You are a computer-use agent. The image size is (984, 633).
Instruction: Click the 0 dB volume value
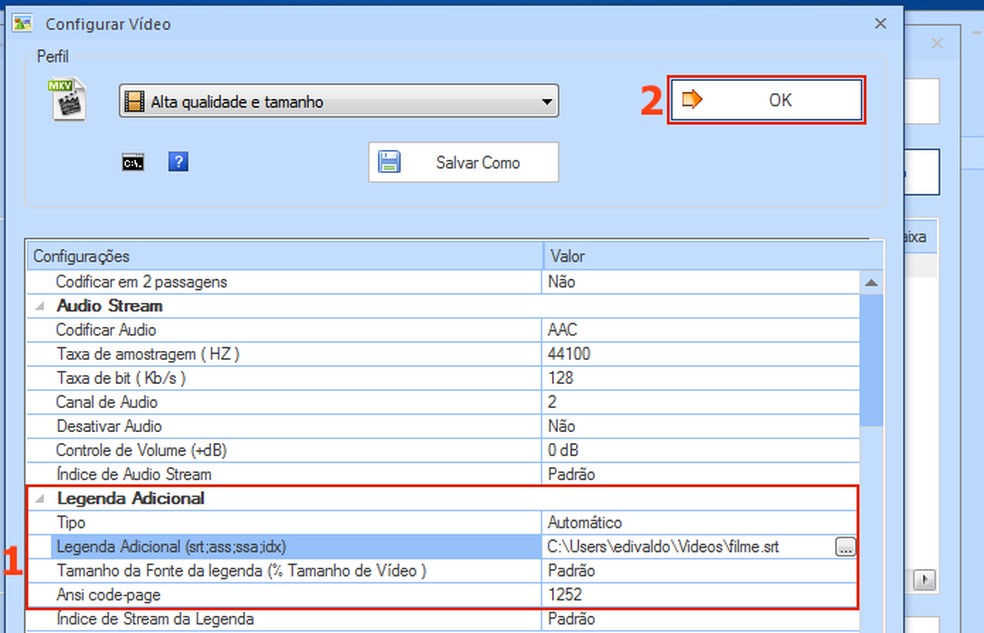(701, 450)
